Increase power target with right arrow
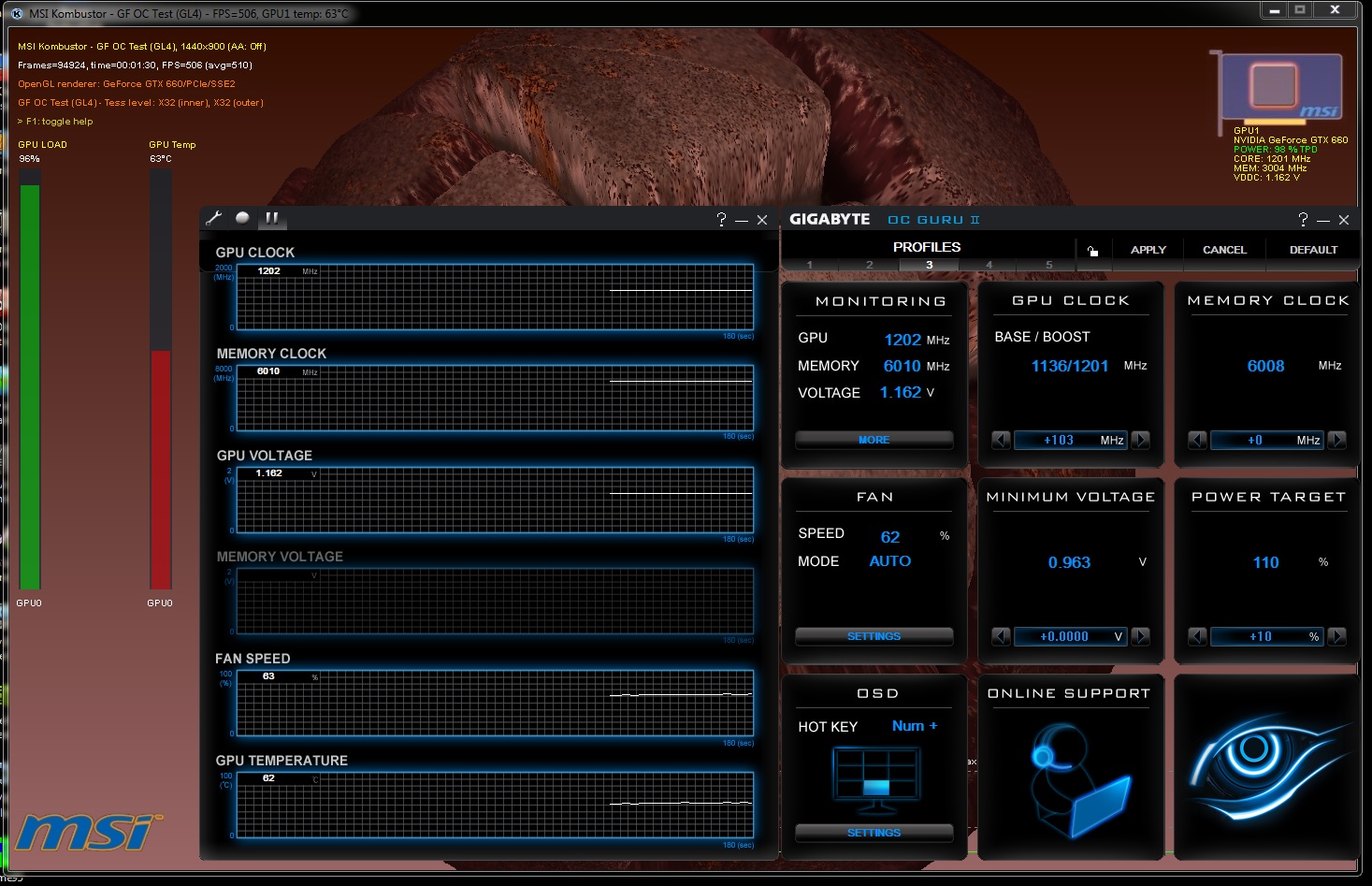This screenshot has width=1372, height=886. 1337,636
